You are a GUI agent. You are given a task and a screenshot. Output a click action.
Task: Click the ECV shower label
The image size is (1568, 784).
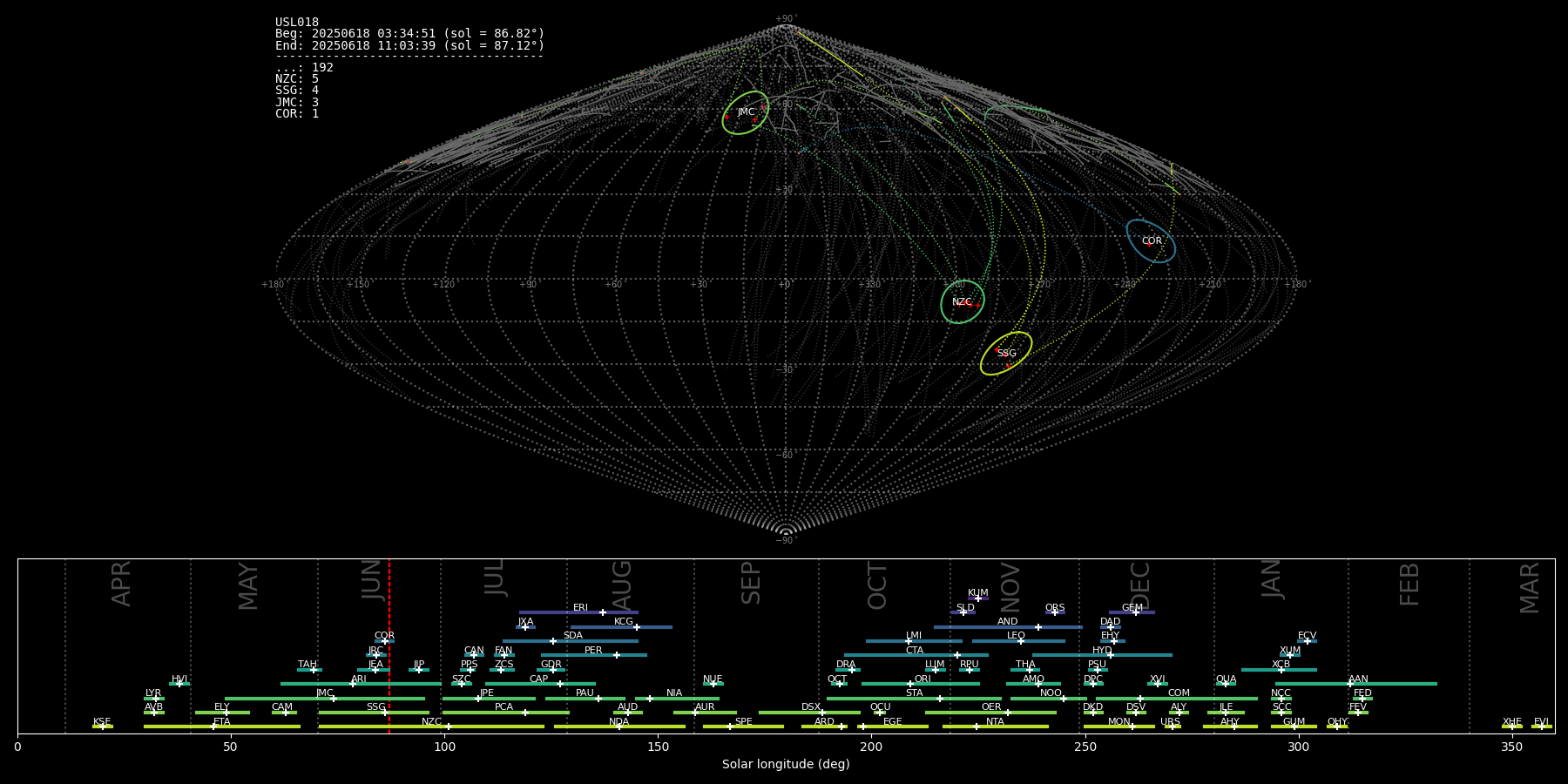[1307, 636]
